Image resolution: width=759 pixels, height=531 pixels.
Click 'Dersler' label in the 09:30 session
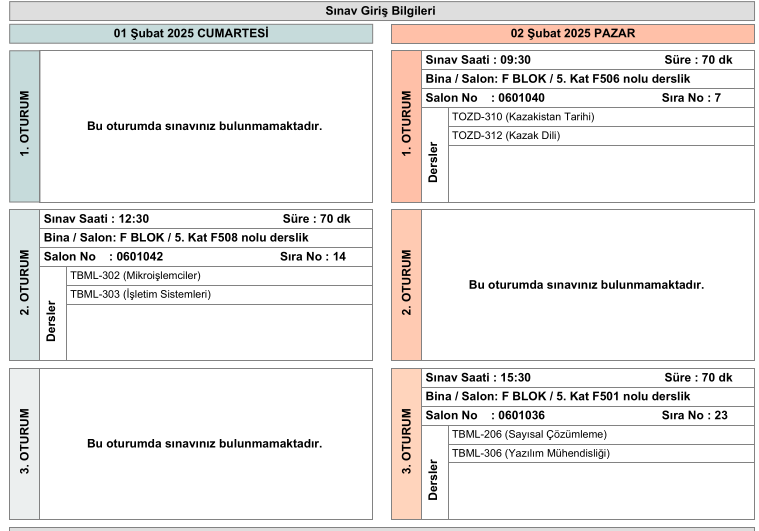(433, 162)
